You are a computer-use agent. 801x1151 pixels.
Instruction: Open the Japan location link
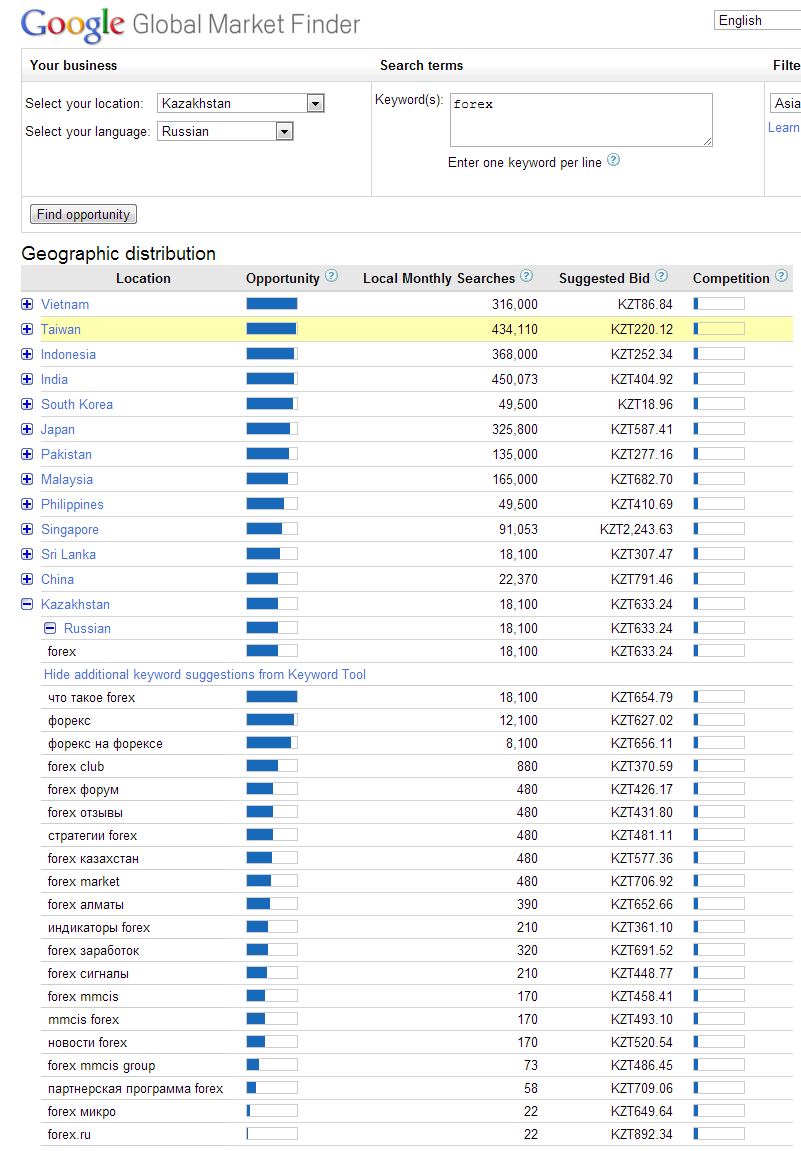click(x=58, y=429)
